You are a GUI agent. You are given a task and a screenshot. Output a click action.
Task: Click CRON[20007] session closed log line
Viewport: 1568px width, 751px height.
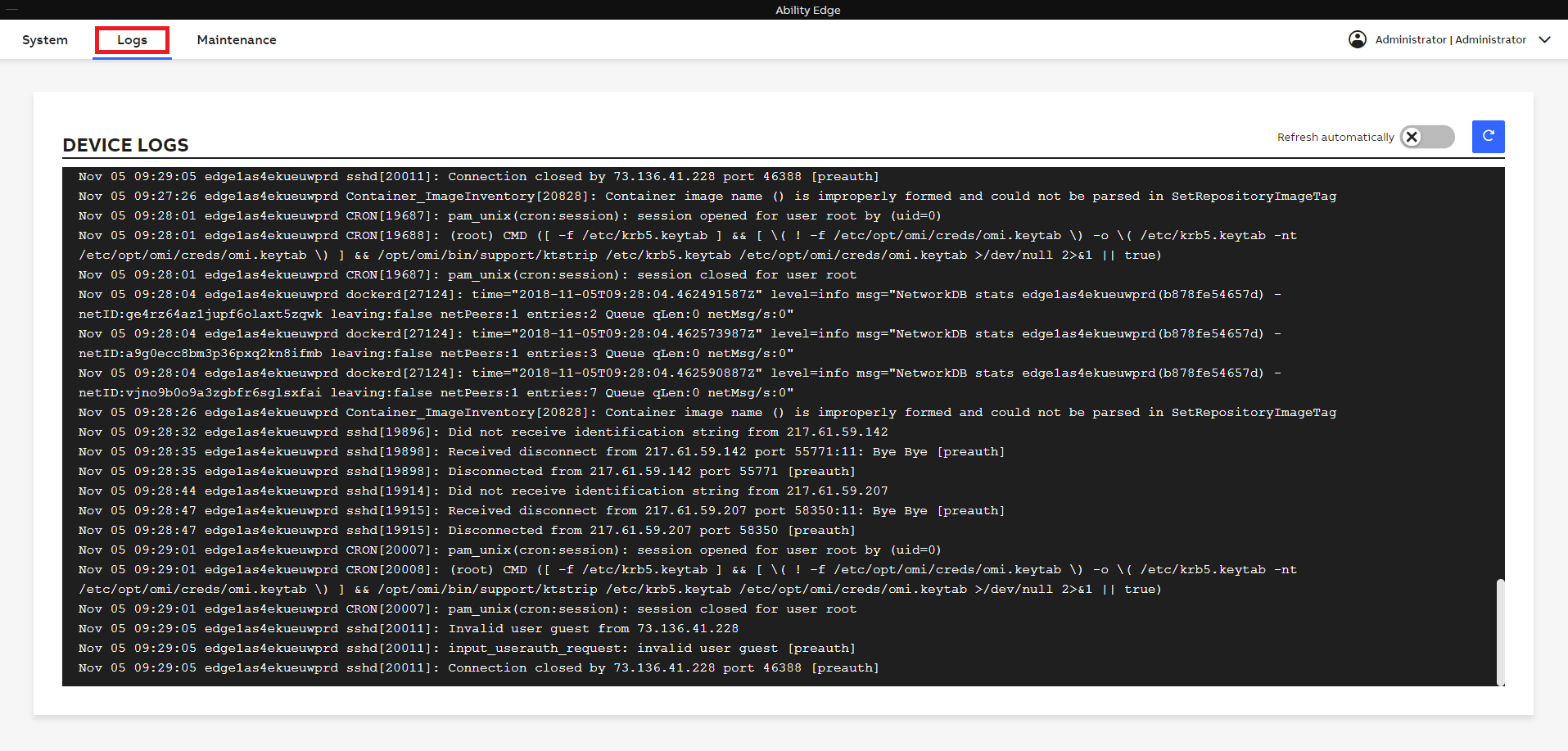[468, 608]
